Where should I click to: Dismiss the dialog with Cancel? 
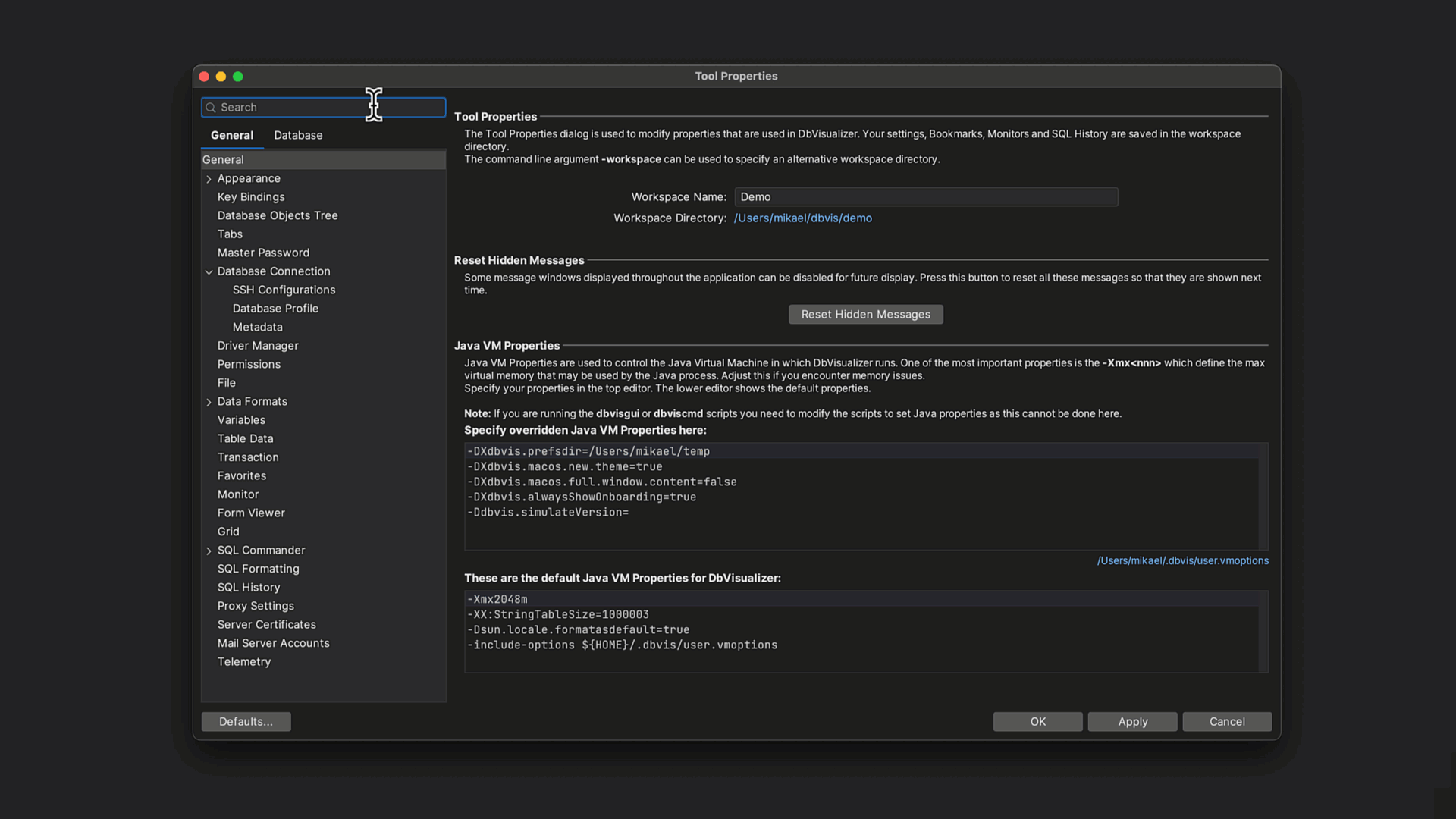[x=1226, y=722]
